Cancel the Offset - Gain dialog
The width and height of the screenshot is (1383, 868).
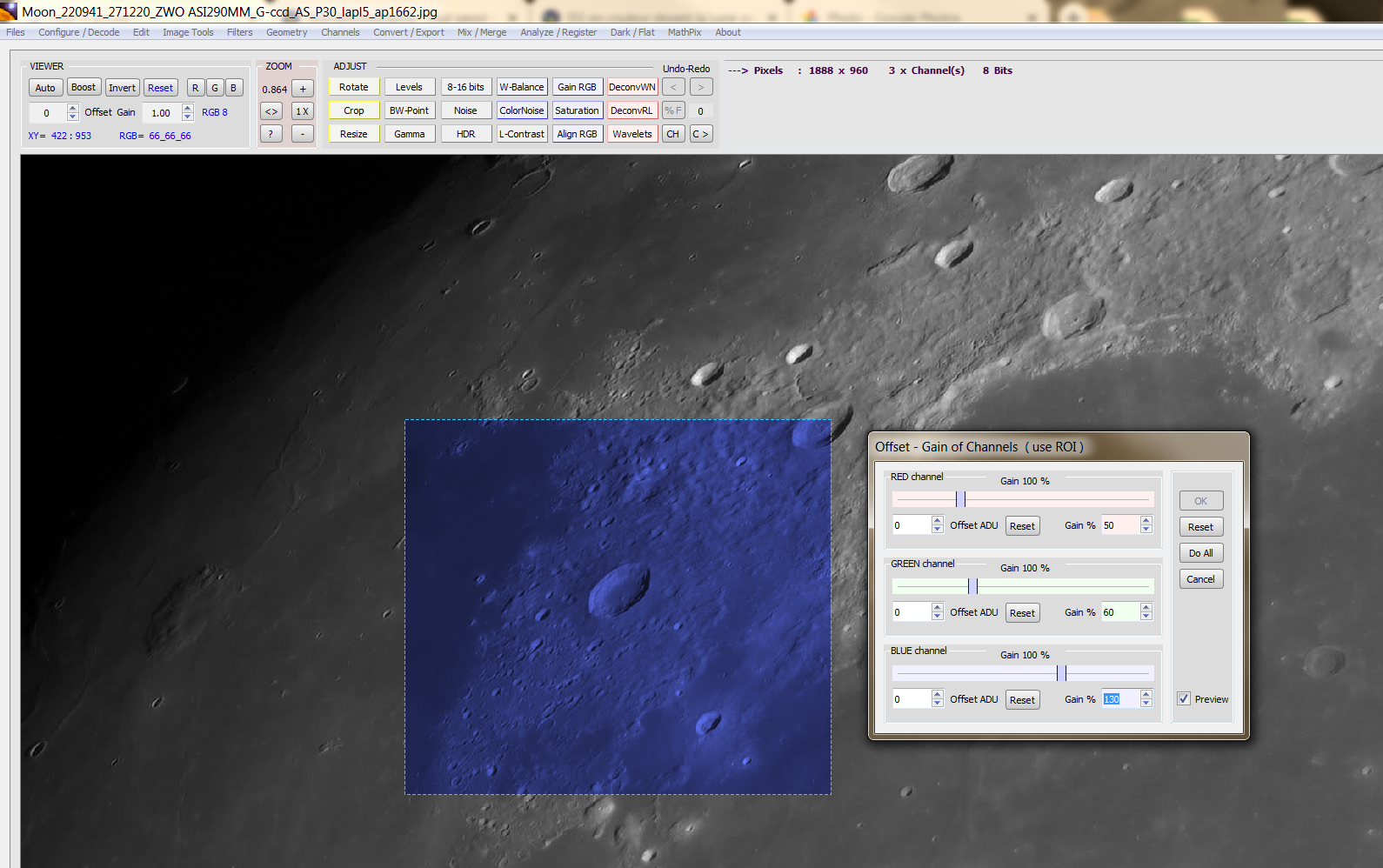click(x=1201, y=579)
